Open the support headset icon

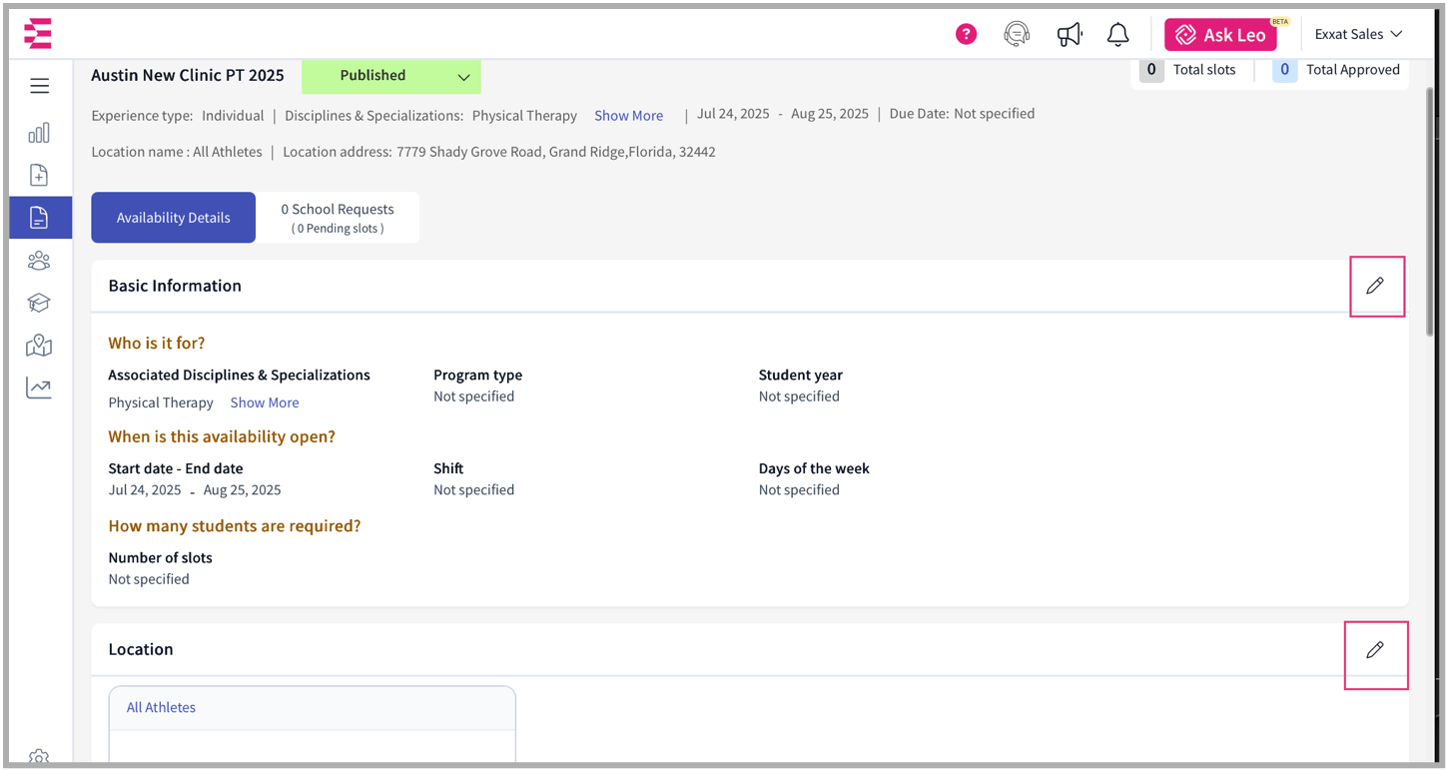[x=1017, y=34]
